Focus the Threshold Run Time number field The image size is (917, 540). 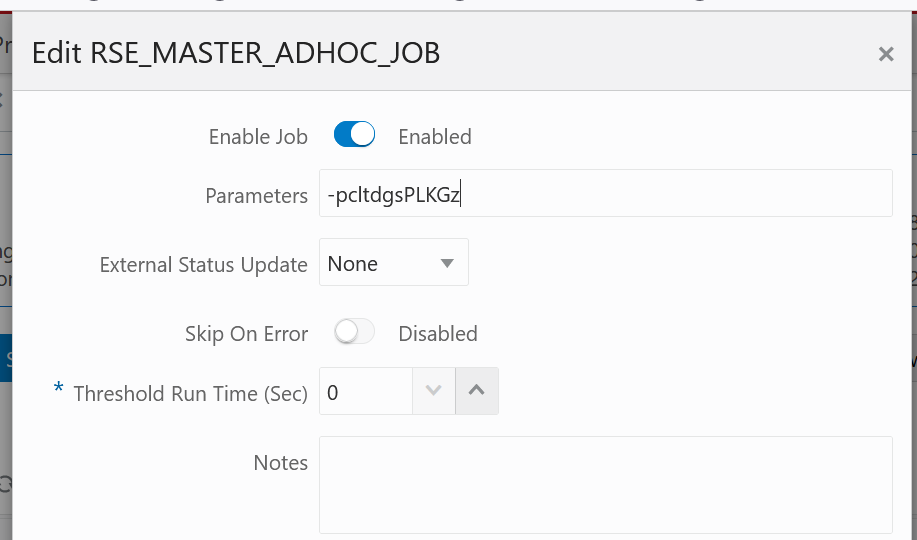(x=366, y=391)
